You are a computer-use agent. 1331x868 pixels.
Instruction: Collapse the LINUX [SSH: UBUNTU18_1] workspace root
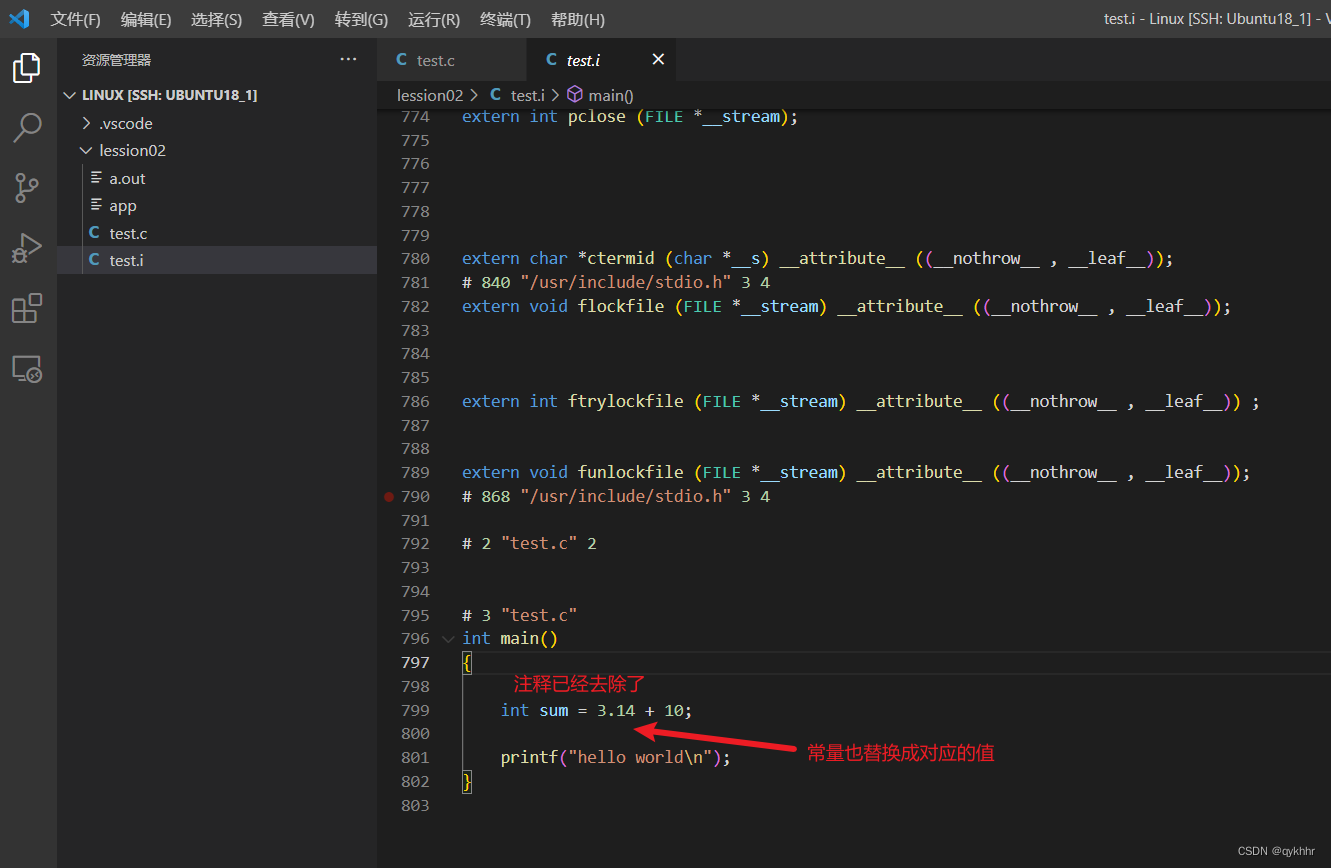(69, 95)
